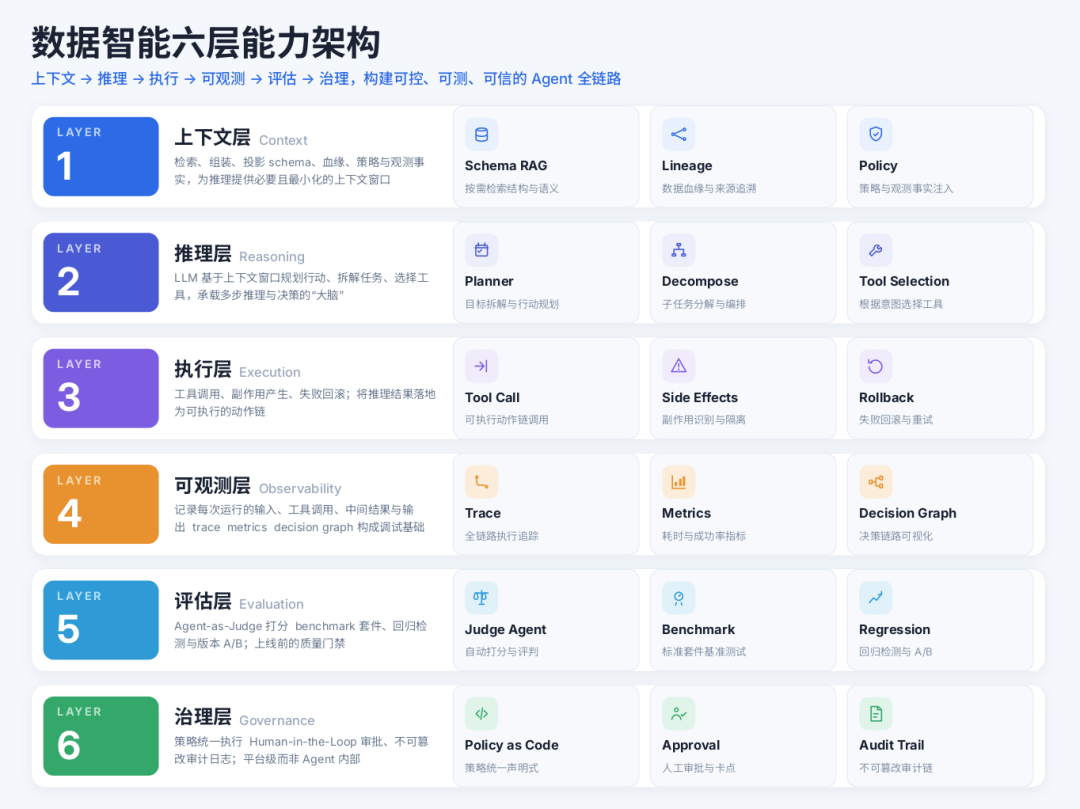
Task: Click the Benchmark badge icon
Action: click(x=678, y=598)
